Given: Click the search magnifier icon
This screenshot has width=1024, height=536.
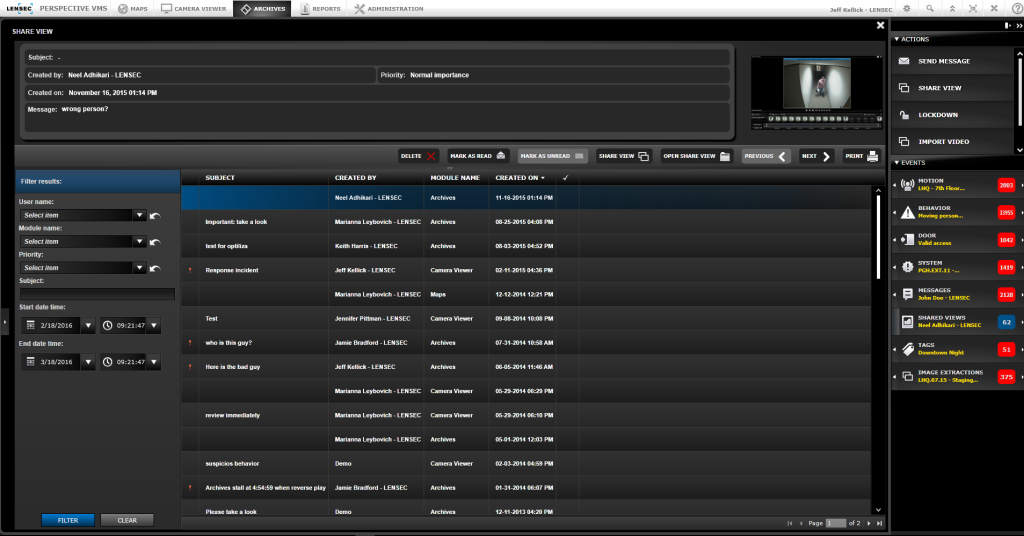Looking at the screenshot, I should pyautogui.click(x=929, y=8).
